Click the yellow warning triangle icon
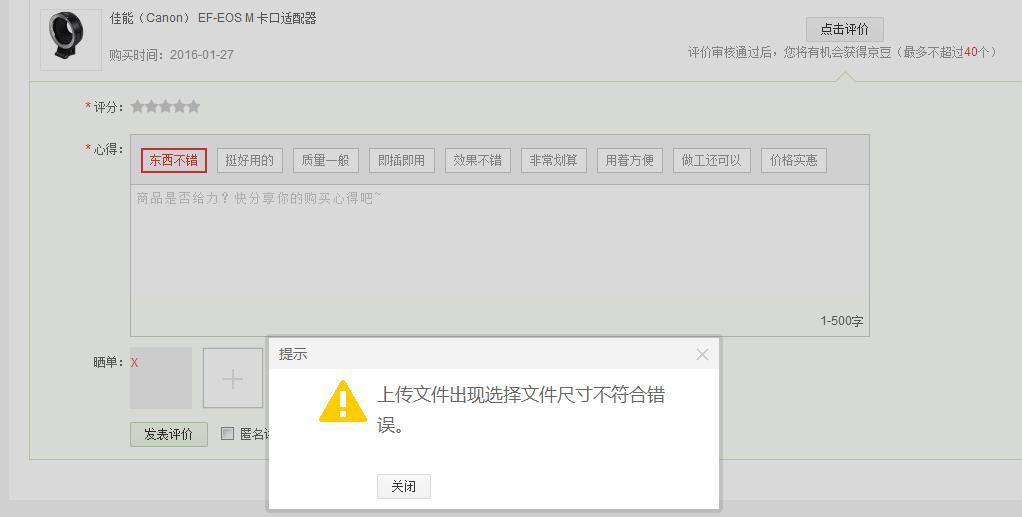This screenshot has height=517, width=1022. point(343,402)
